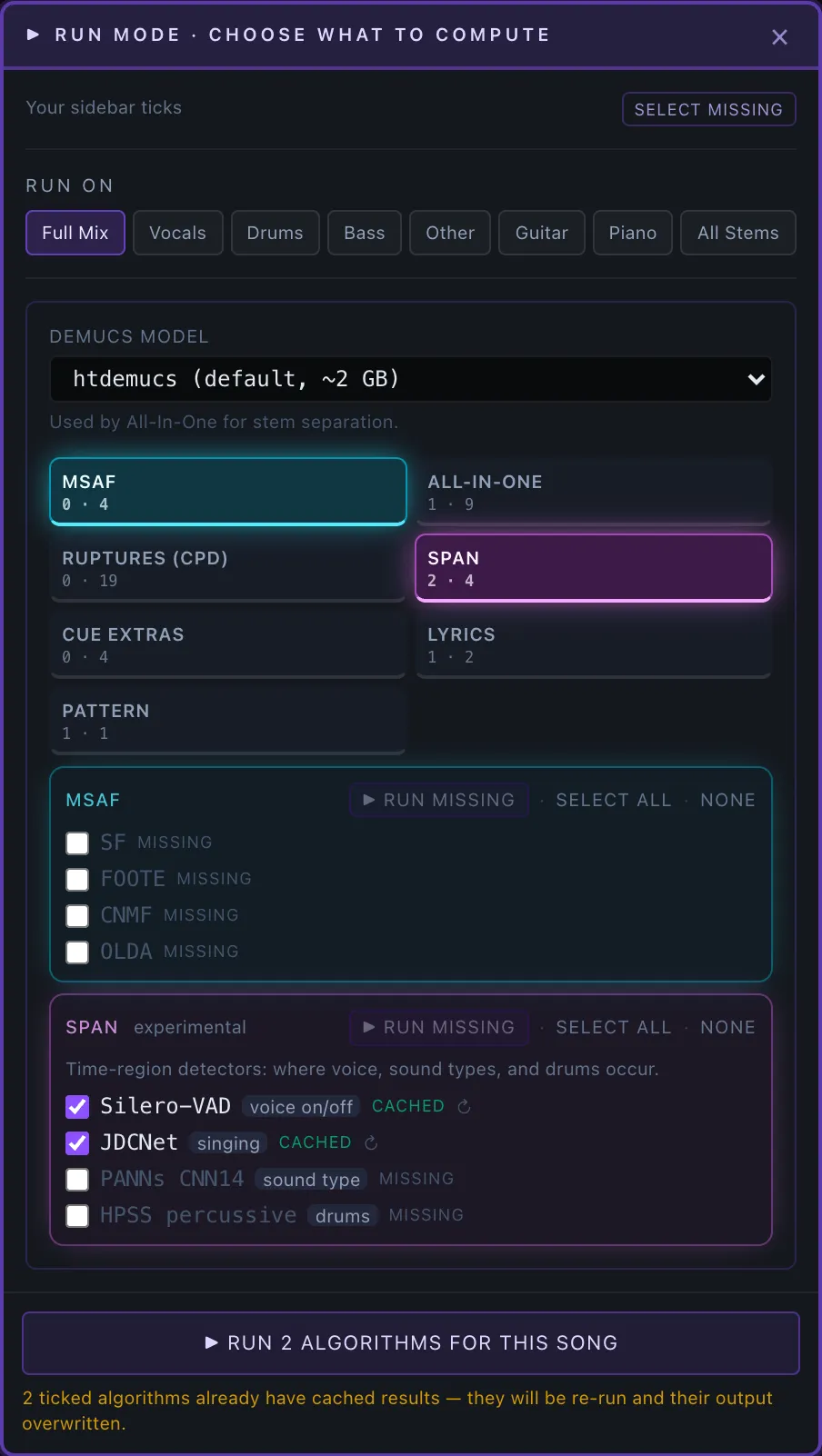Expand the All-In-One algorithm group
Viewport: 822px width, 1456px height.
[x=594, y=492]
